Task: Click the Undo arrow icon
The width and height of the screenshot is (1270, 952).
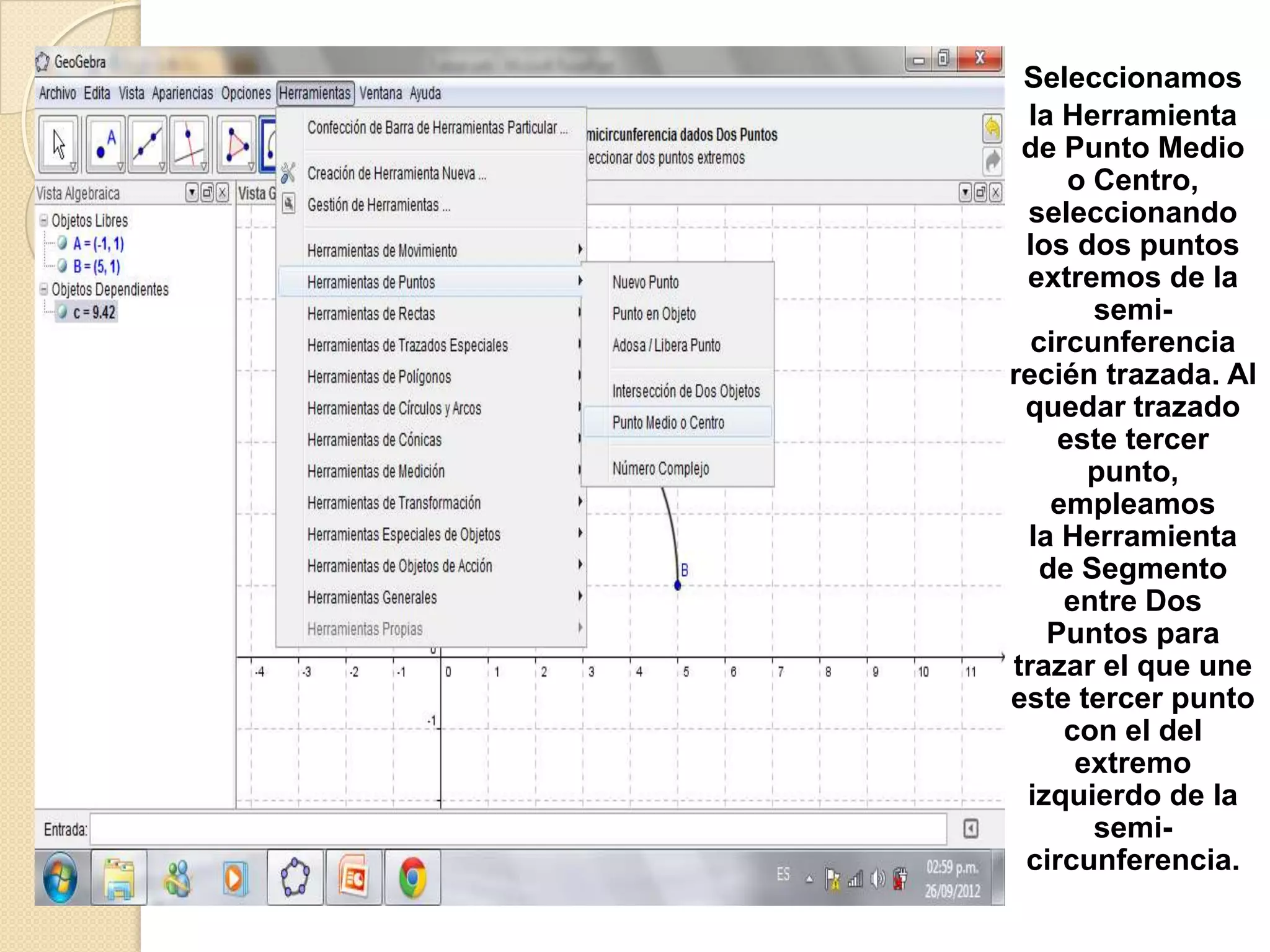Action: click(992, 128)
